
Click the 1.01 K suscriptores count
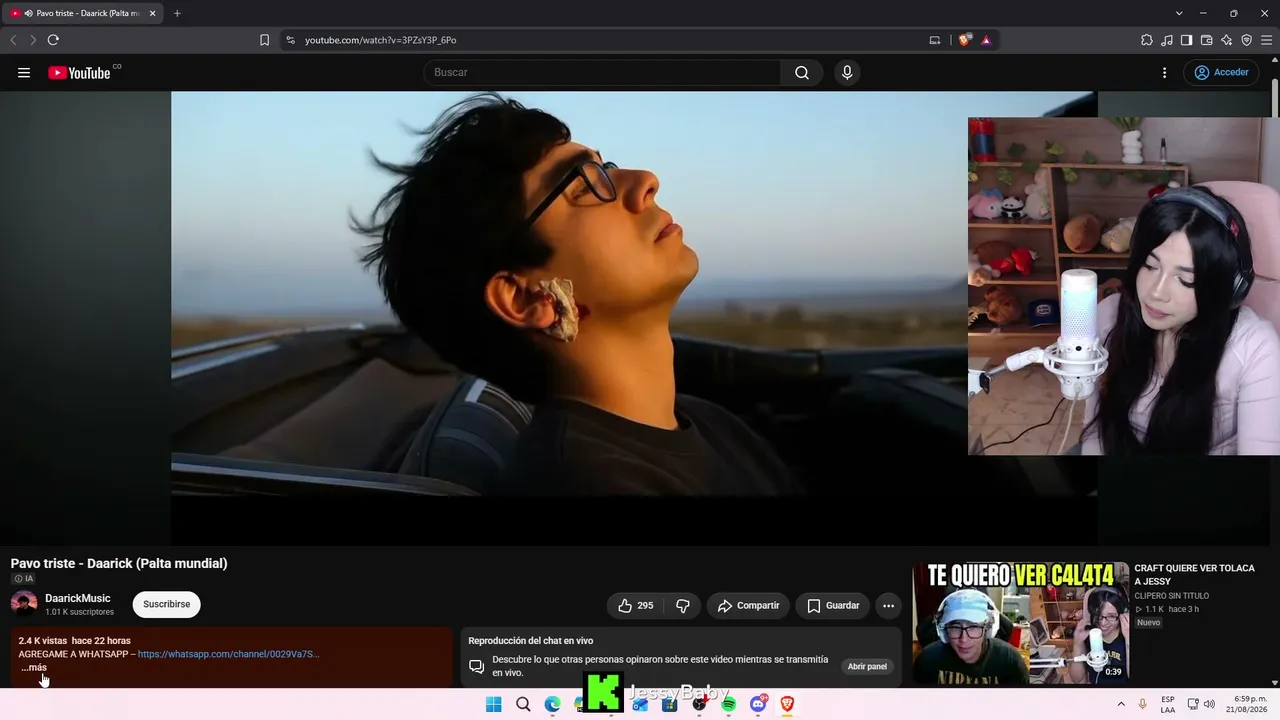point(79,612)
